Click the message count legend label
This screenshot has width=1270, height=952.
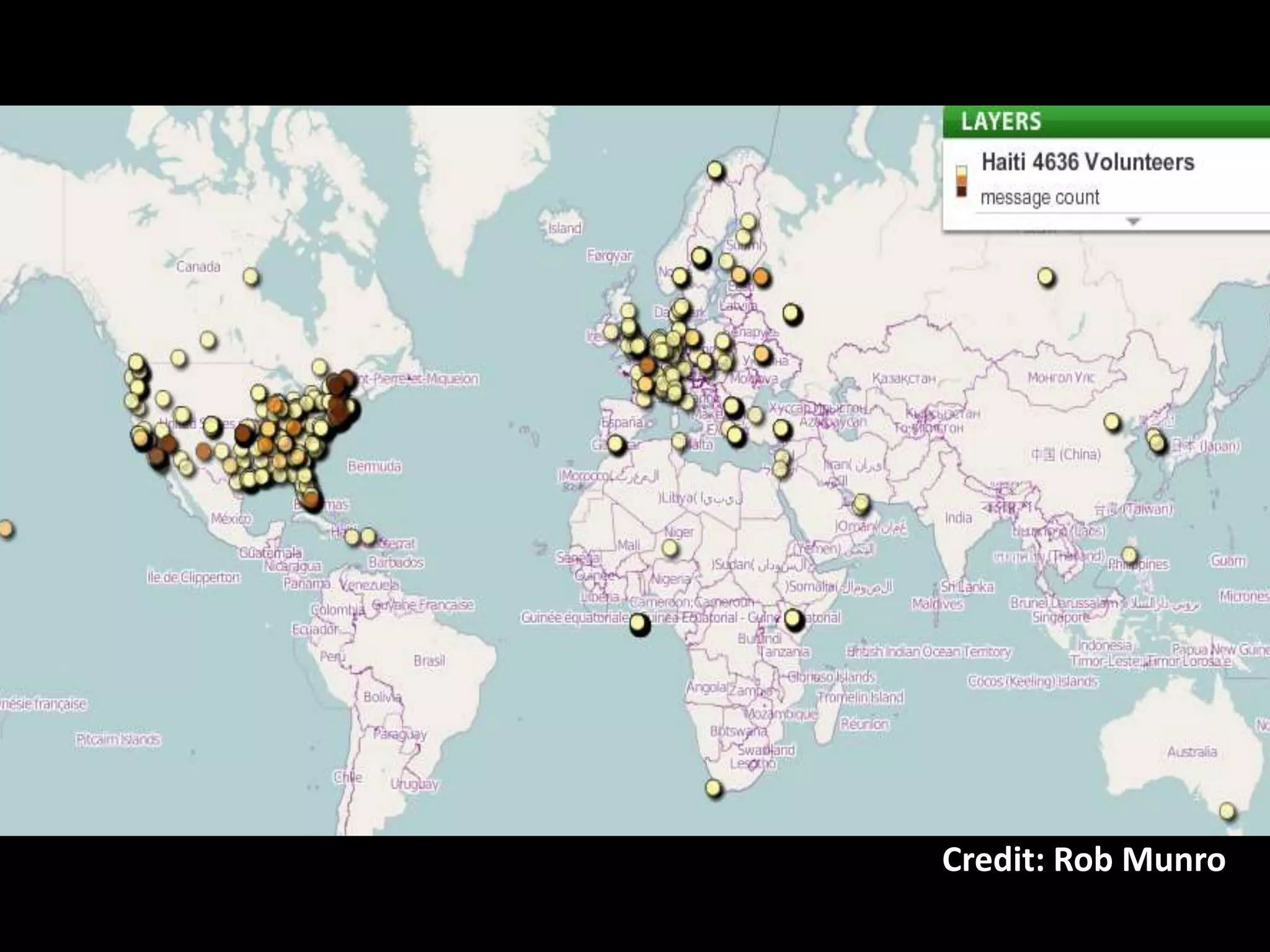click(x=1039, y=198)
